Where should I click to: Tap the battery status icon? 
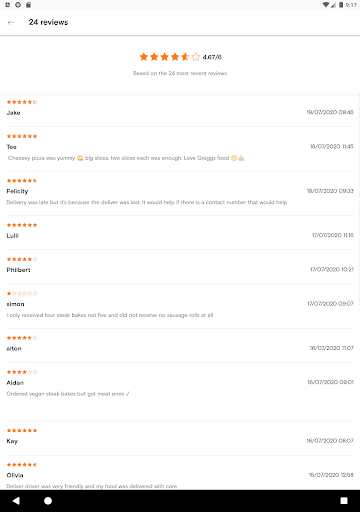[x=341, y=5]
